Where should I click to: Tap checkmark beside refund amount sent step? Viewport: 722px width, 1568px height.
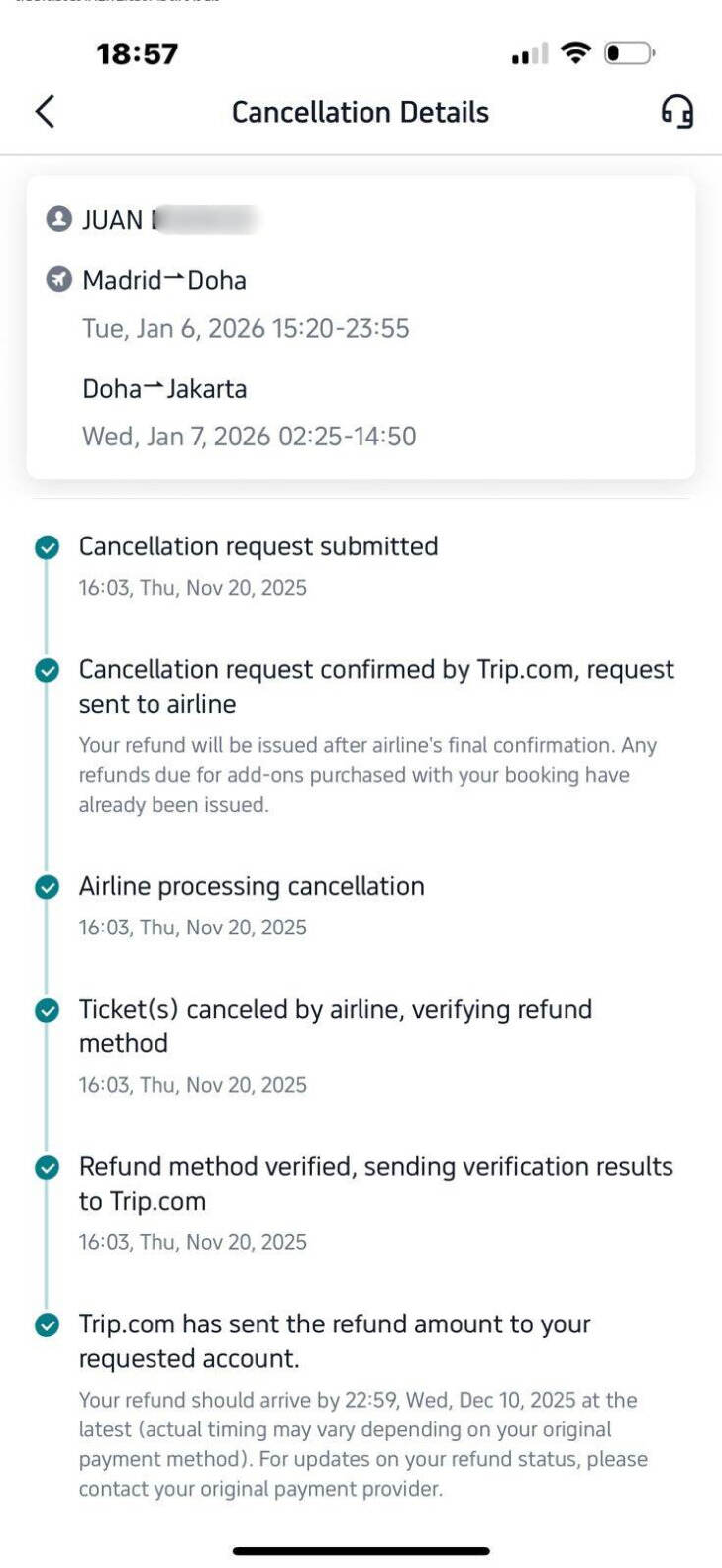point(47,1324)
